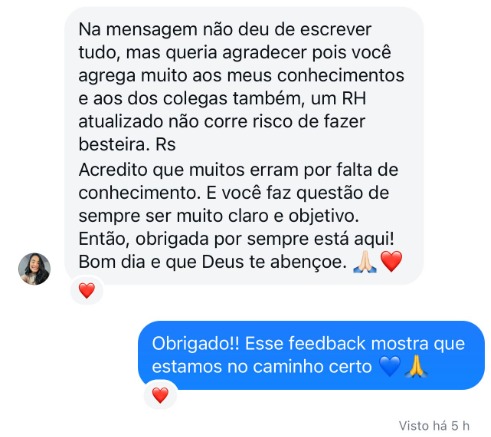
Task: Click the line starting "Na mensagem não deu"
Action: pyautogui.click(x=225, y=29)
